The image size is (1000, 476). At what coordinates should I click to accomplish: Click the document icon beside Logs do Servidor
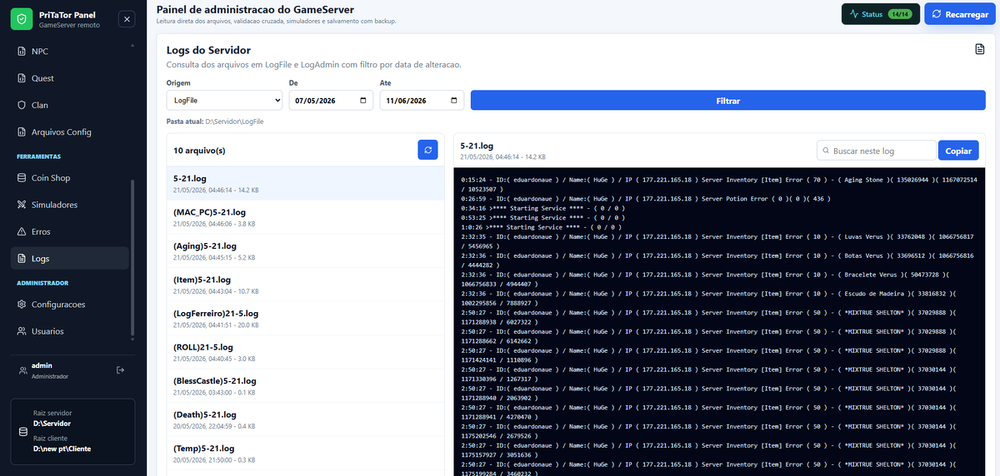pyautogui.click(x=980, y=50)
